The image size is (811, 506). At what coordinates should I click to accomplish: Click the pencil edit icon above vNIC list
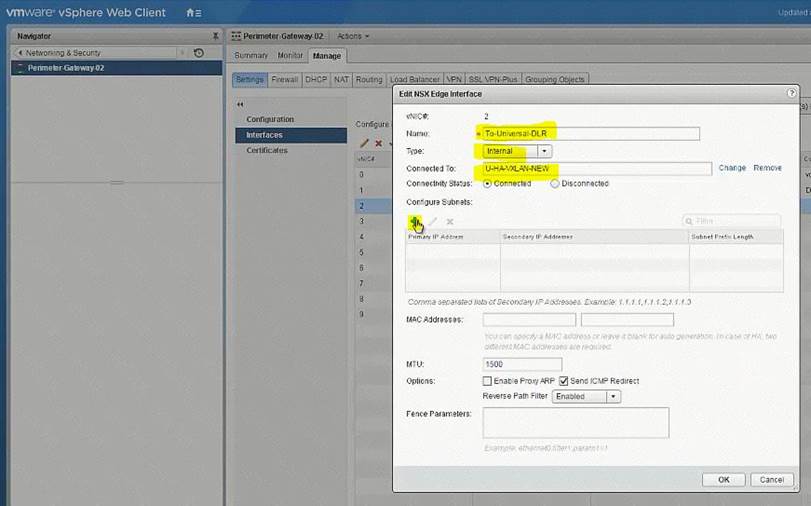coord(364,143)
